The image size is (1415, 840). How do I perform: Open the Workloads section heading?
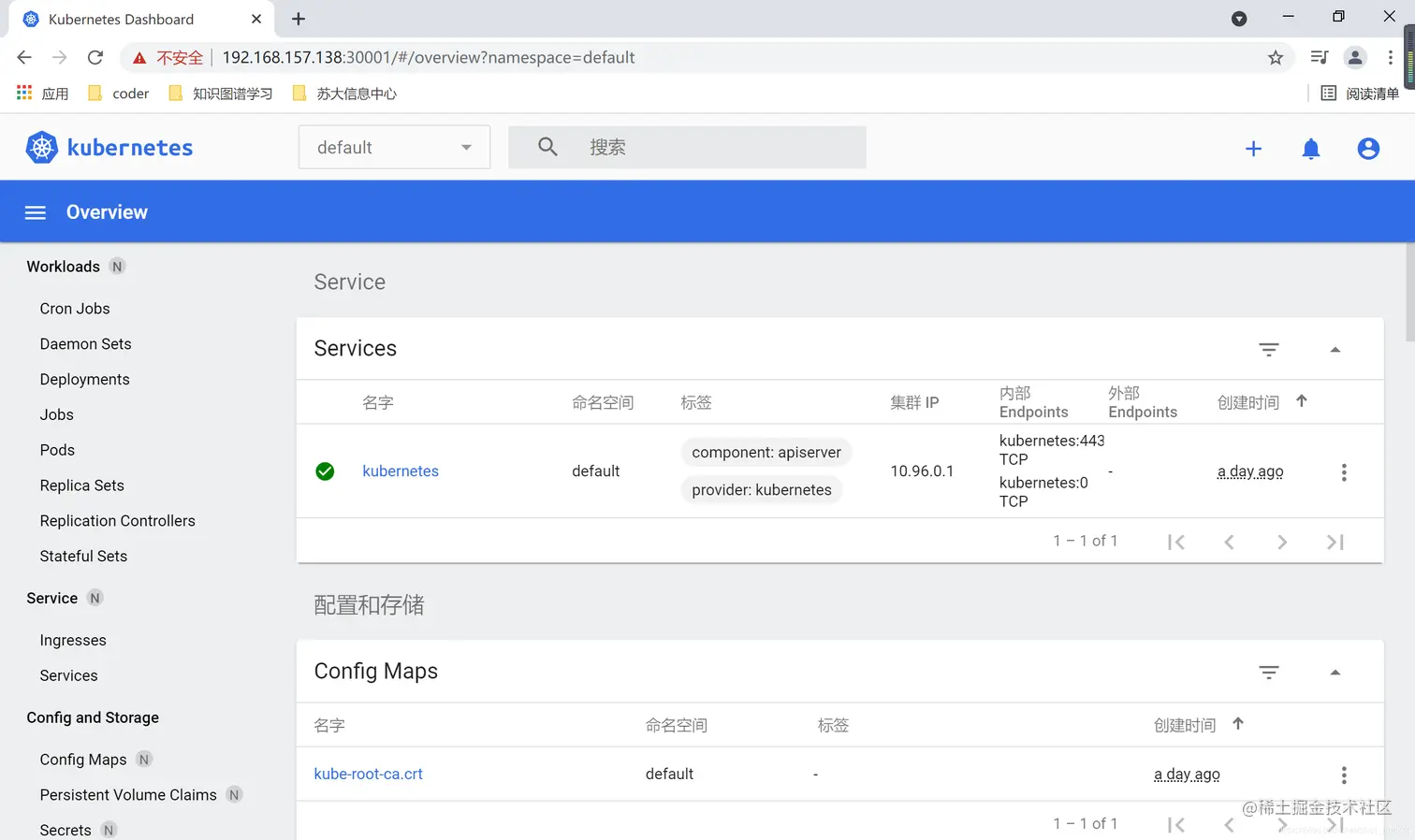click(x=63, y=267)
